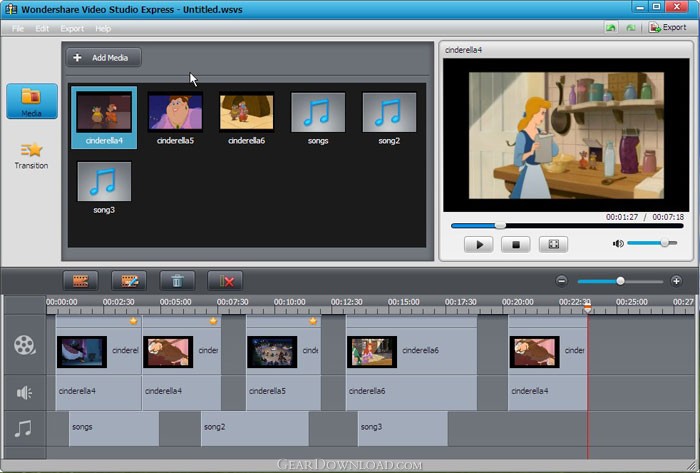
Task: Open the Export menu
Action: tap(72, 29)
